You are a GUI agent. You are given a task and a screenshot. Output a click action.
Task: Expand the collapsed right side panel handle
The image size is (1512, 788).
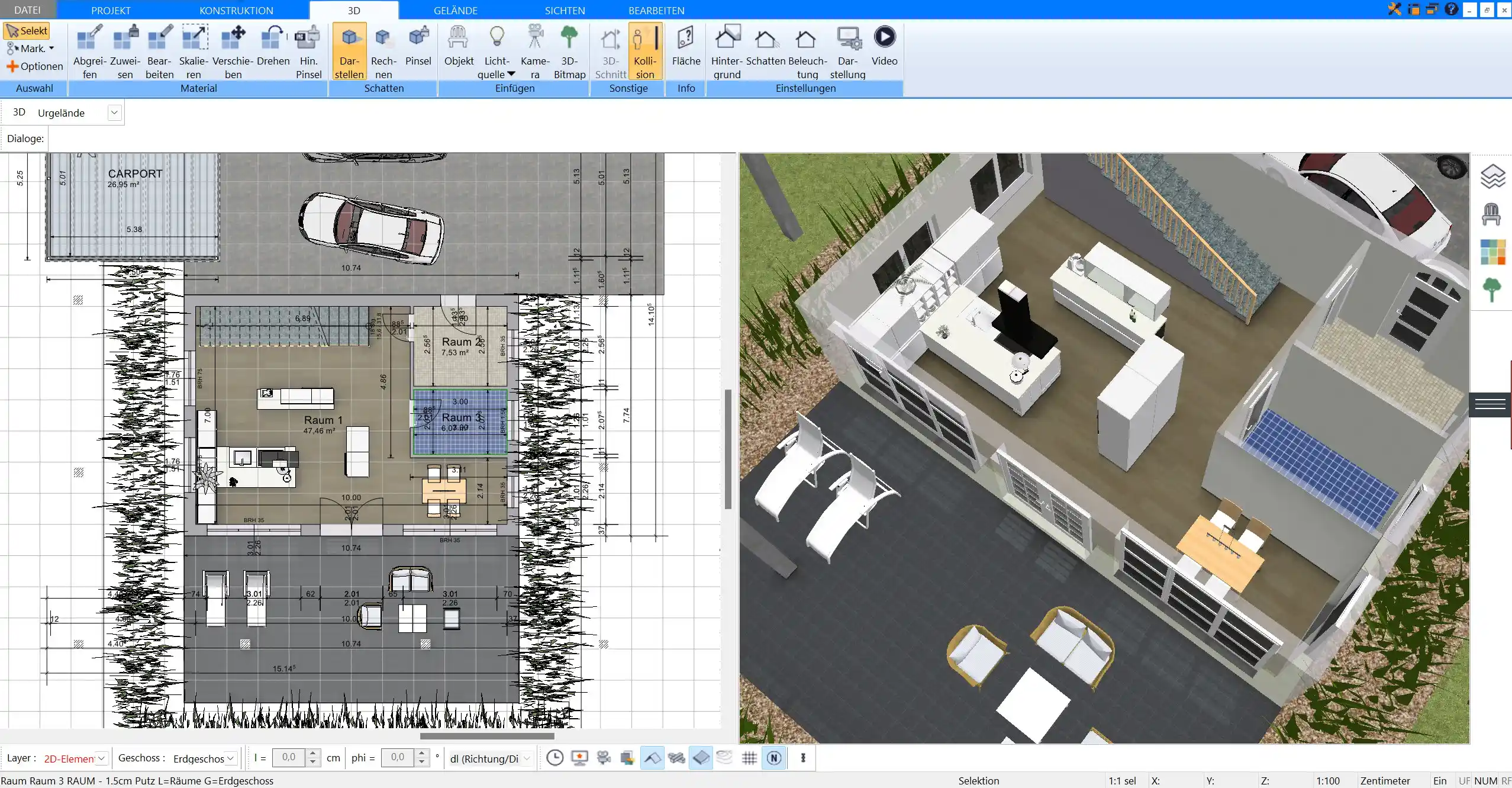(x=1490, y=404)
